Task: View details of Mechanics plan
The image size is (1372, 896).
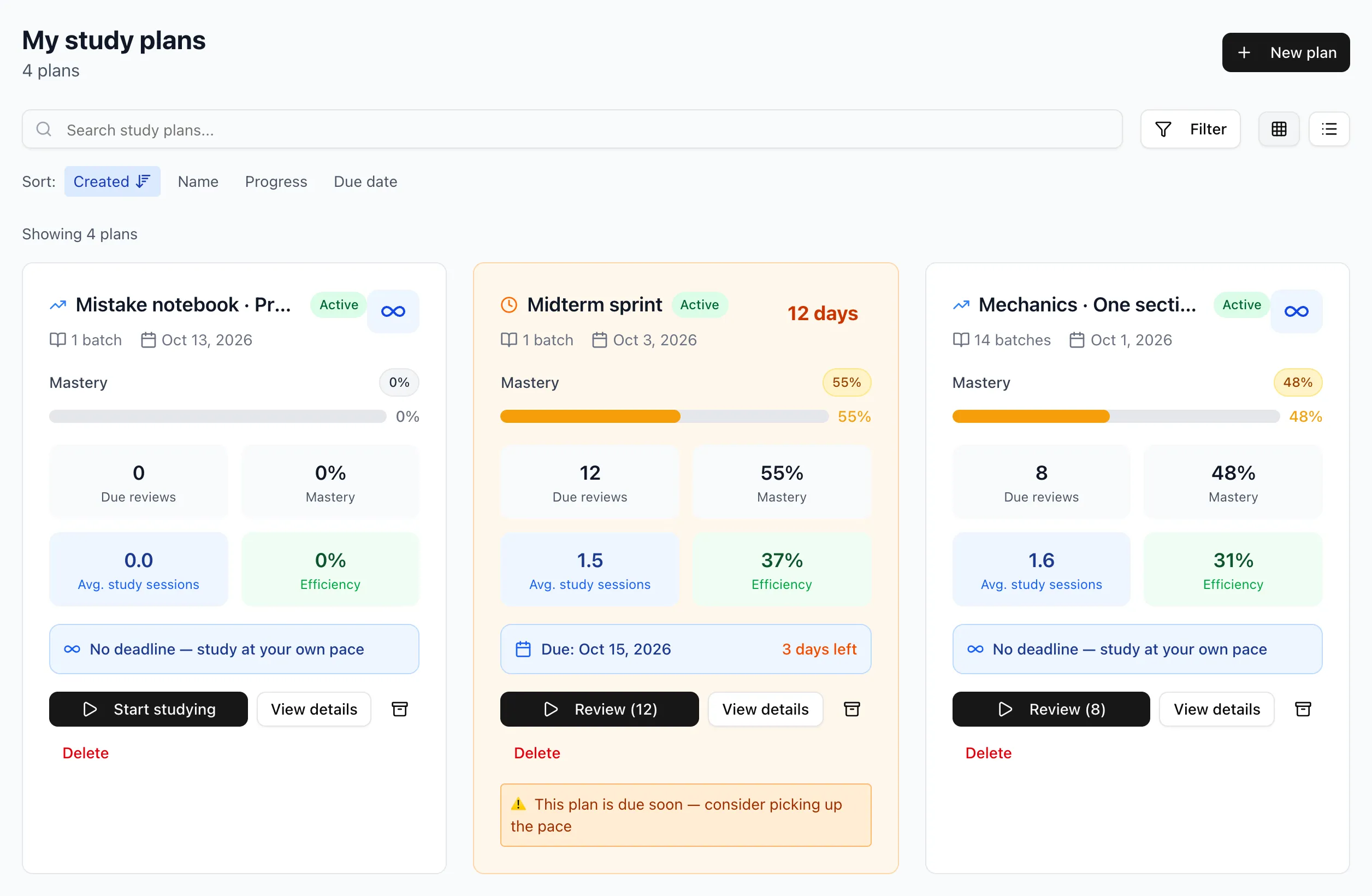Action: click(1217, 709)
